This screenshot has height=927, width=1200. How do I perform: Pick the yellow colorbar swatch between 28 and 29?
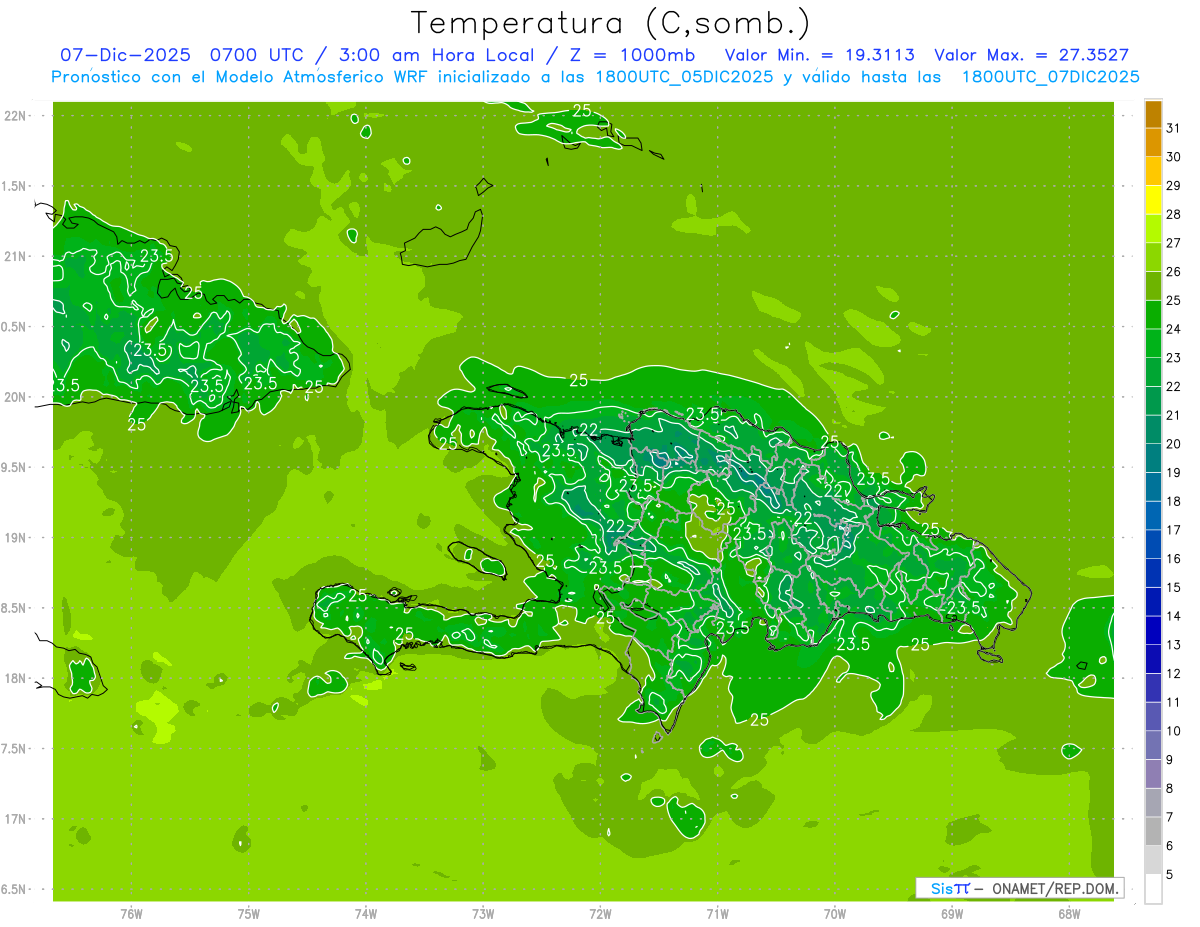pyautogui.click(x=1153, y=200)
